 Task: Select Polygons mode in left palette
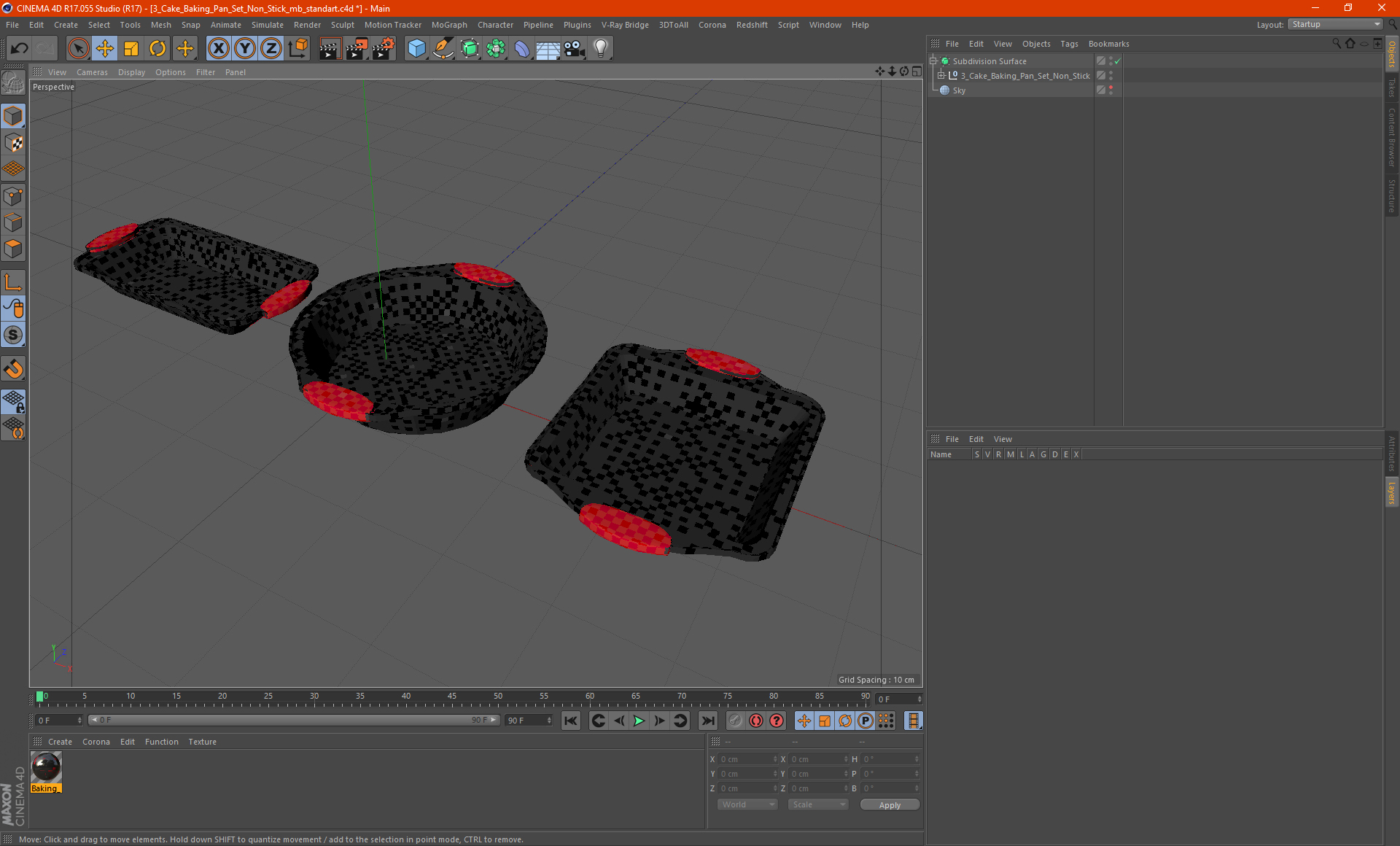click(x=13, y=249)
